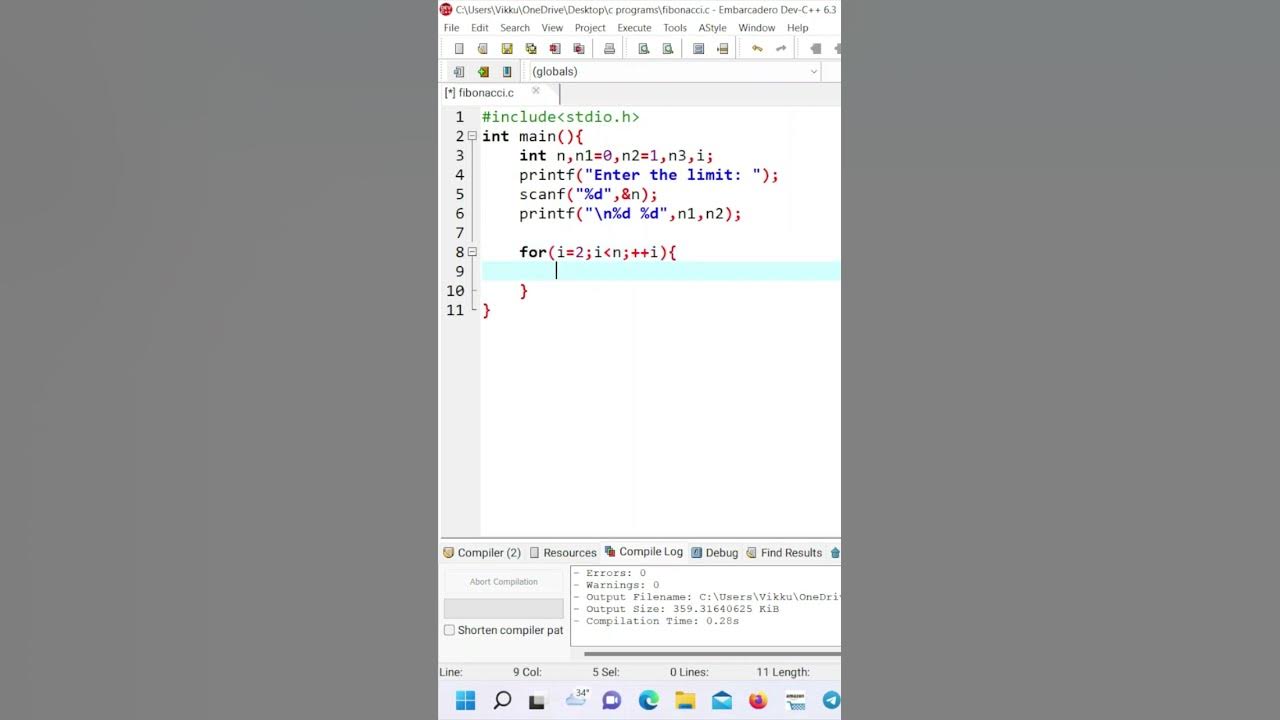
Task: Click the "Enter the limit: " printf line
Action: [649, 175]
